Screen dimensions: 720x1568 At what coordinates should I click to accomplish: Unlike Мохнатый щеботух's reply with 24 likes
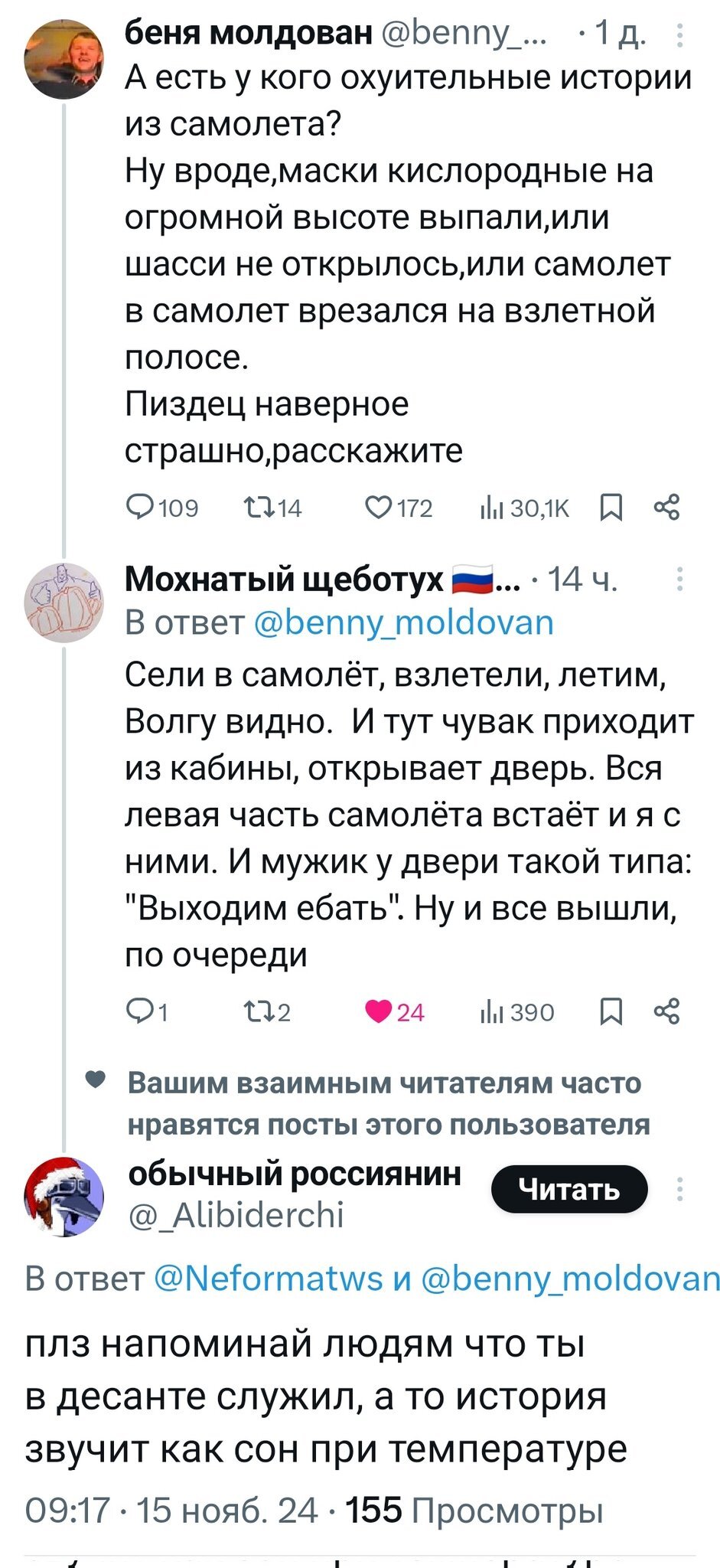[378, 1012]
